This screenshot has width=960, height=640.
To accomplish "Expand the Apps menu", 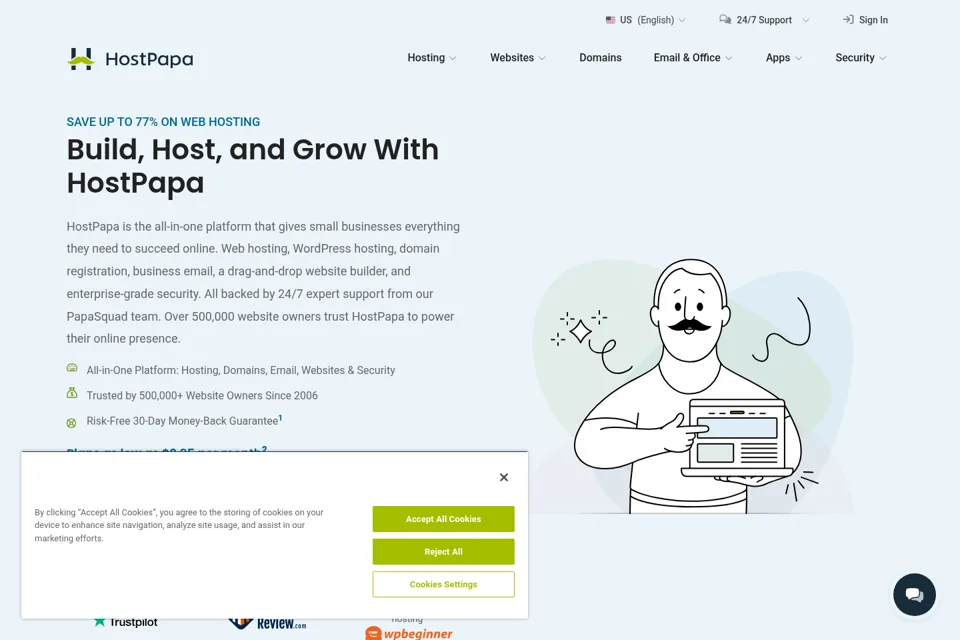I will pos(784,58).
